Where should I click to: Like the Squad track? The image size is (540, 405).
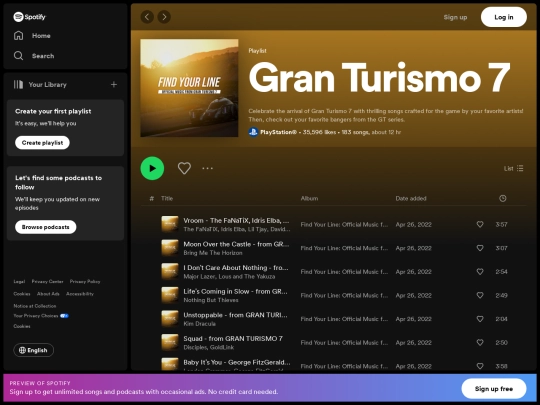[x=480, y=342]
